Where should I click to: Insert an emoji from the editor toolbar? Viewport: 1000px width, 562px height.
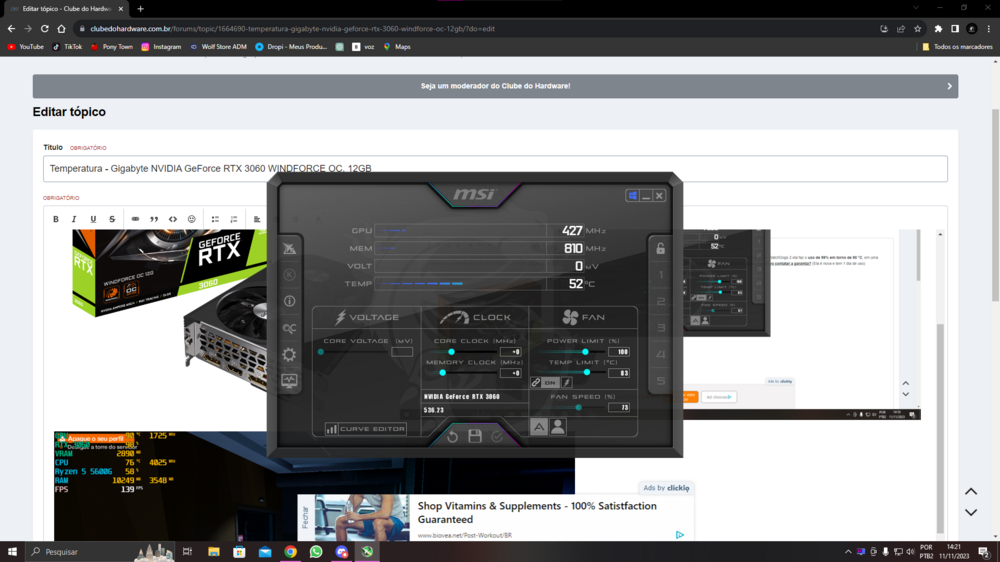tap(192, 219)
